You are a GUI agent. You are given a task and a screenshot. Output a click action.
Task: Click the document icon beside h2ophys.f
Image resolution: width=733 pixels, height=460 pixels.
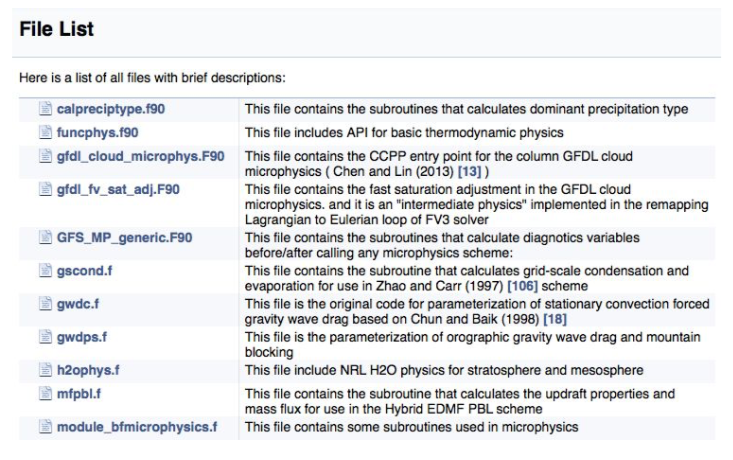click(45, 370)
